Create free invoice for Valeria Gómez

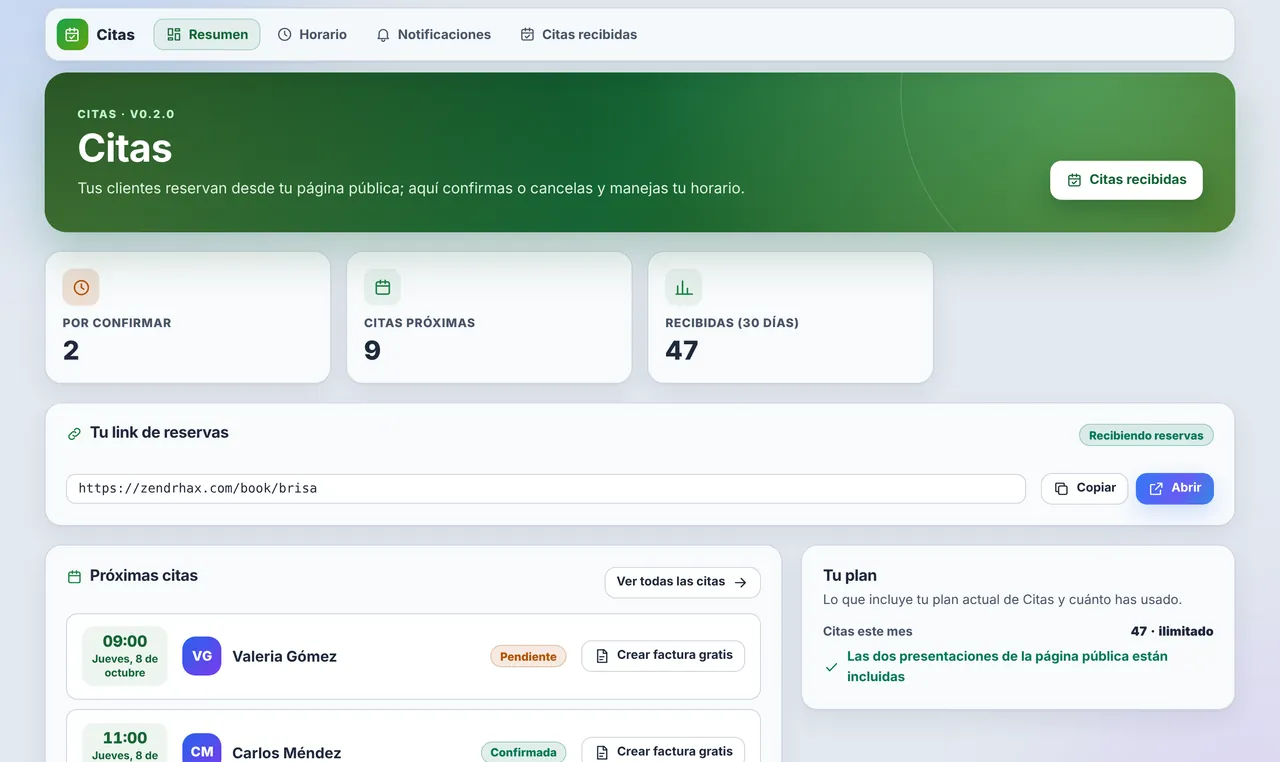click(663, 655)
